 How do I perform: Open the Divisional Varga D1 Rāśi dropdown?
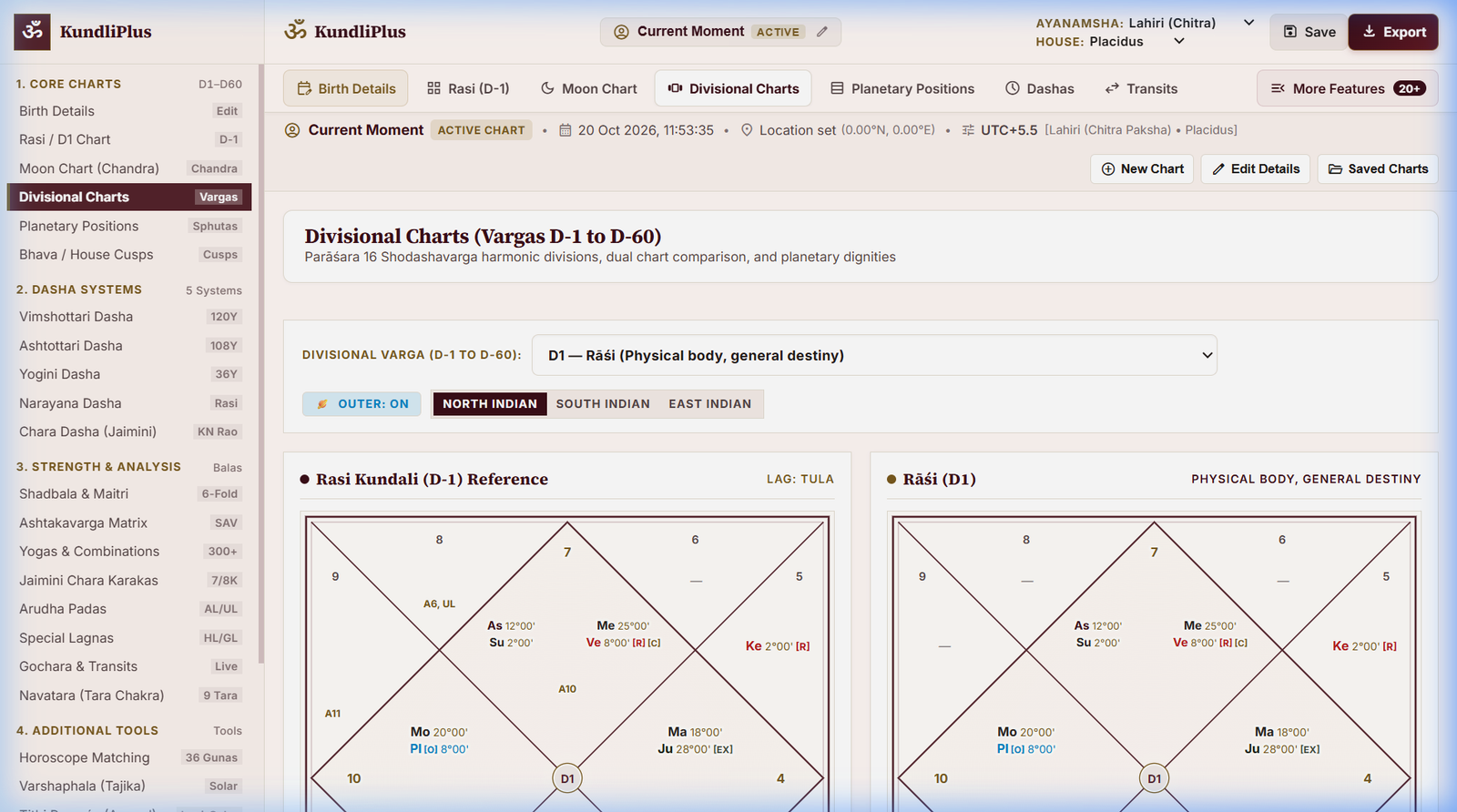click(874, 355)
